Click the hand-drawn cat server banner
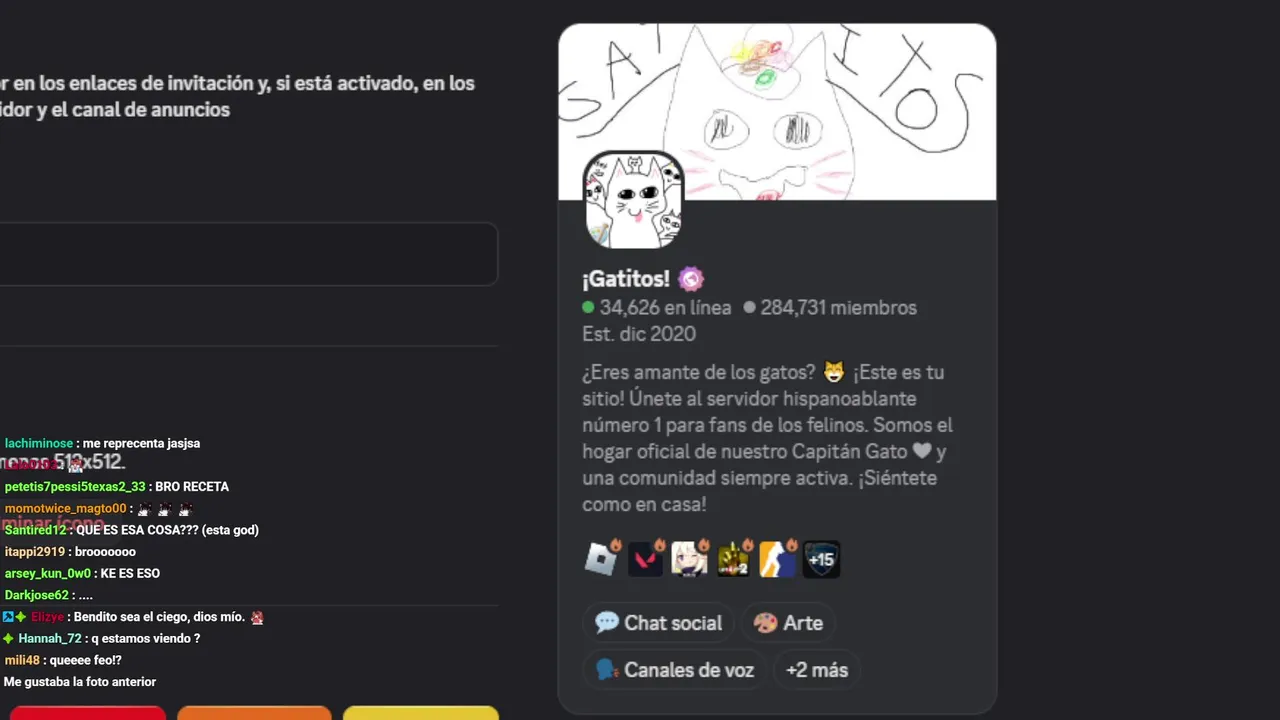1280x720 pixels. (x=777, y=112)
